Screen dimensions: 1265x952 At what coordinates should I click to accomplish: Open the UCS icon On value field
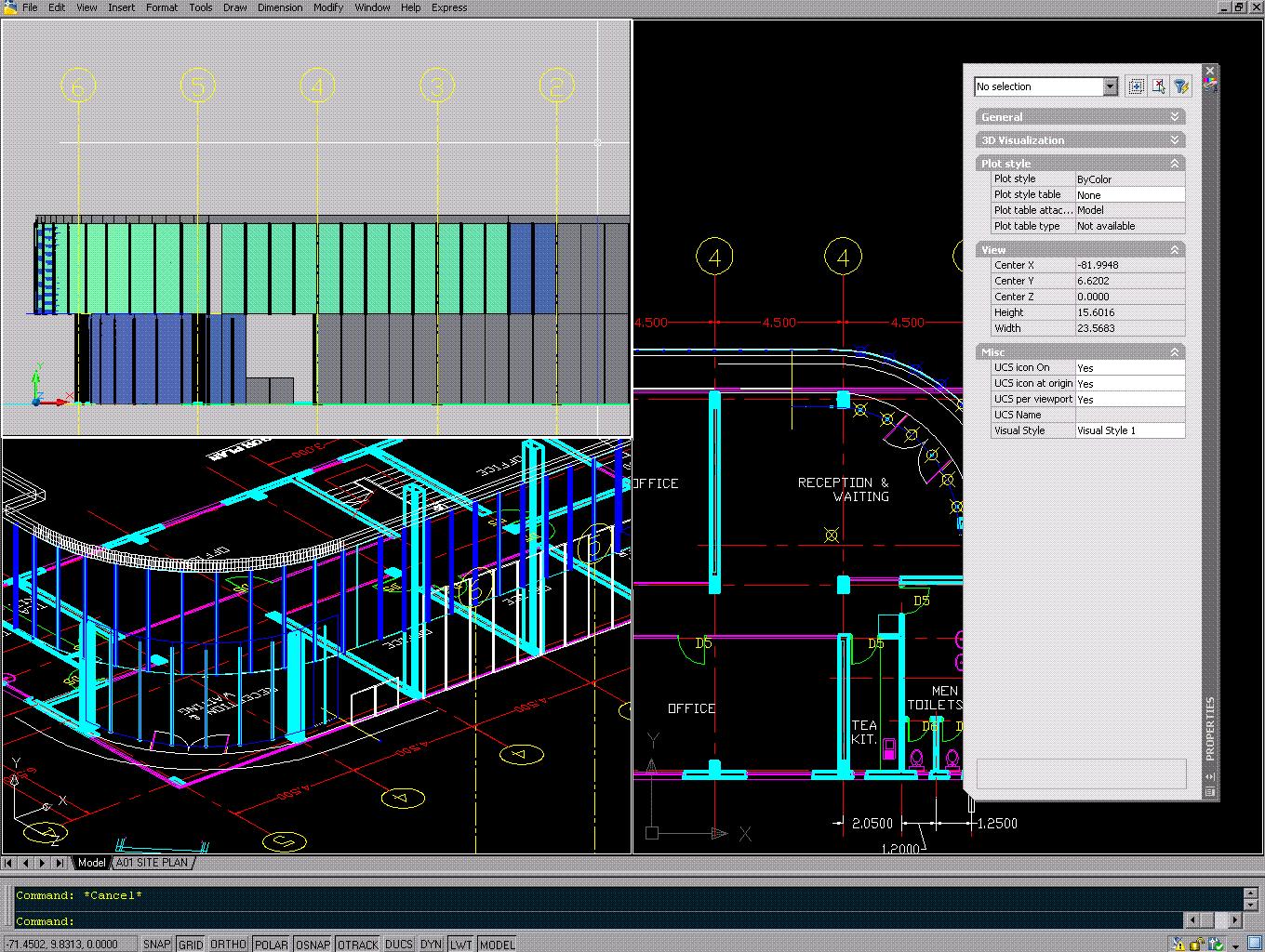(1130, 368)
